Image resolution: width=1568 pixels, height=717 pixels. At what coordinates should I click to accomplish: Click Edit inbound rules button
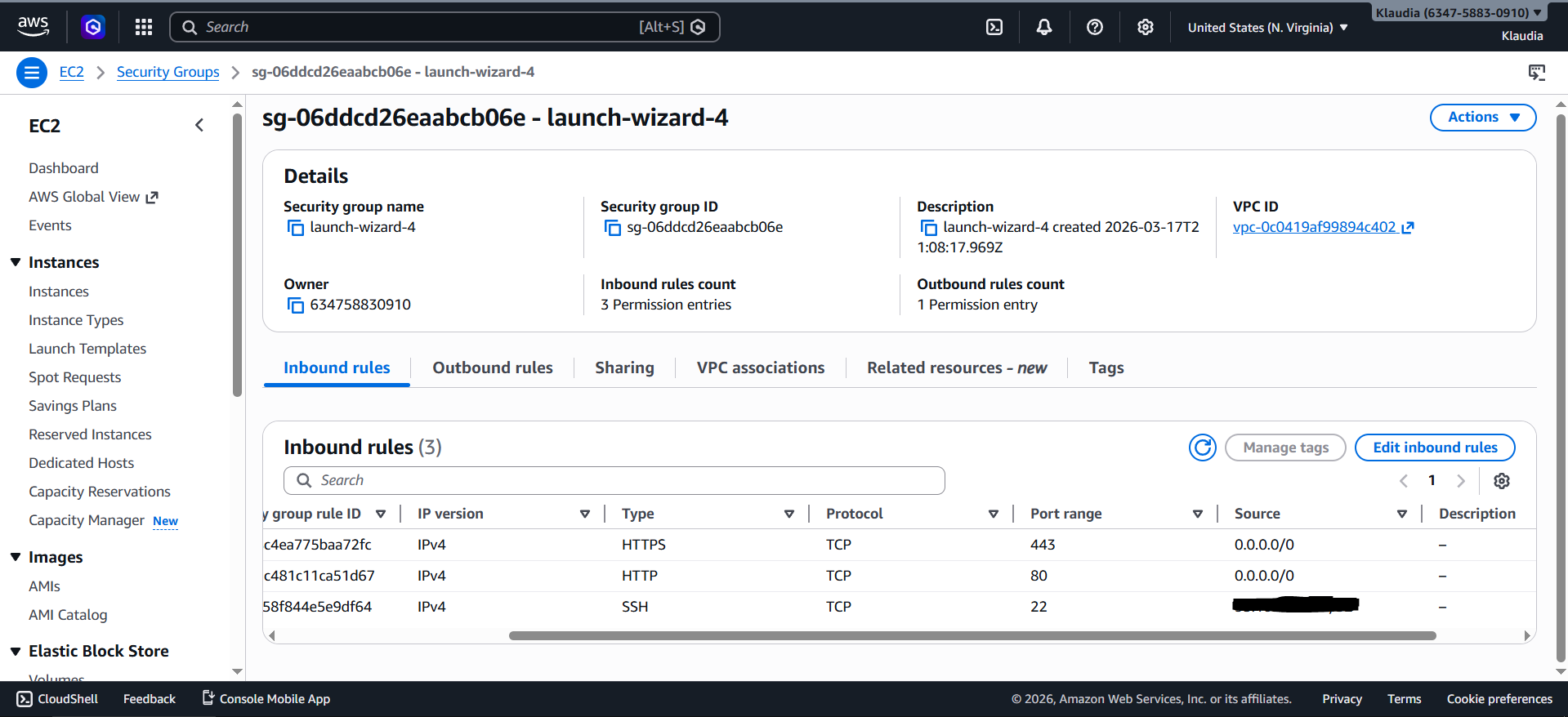(1435, 448)
